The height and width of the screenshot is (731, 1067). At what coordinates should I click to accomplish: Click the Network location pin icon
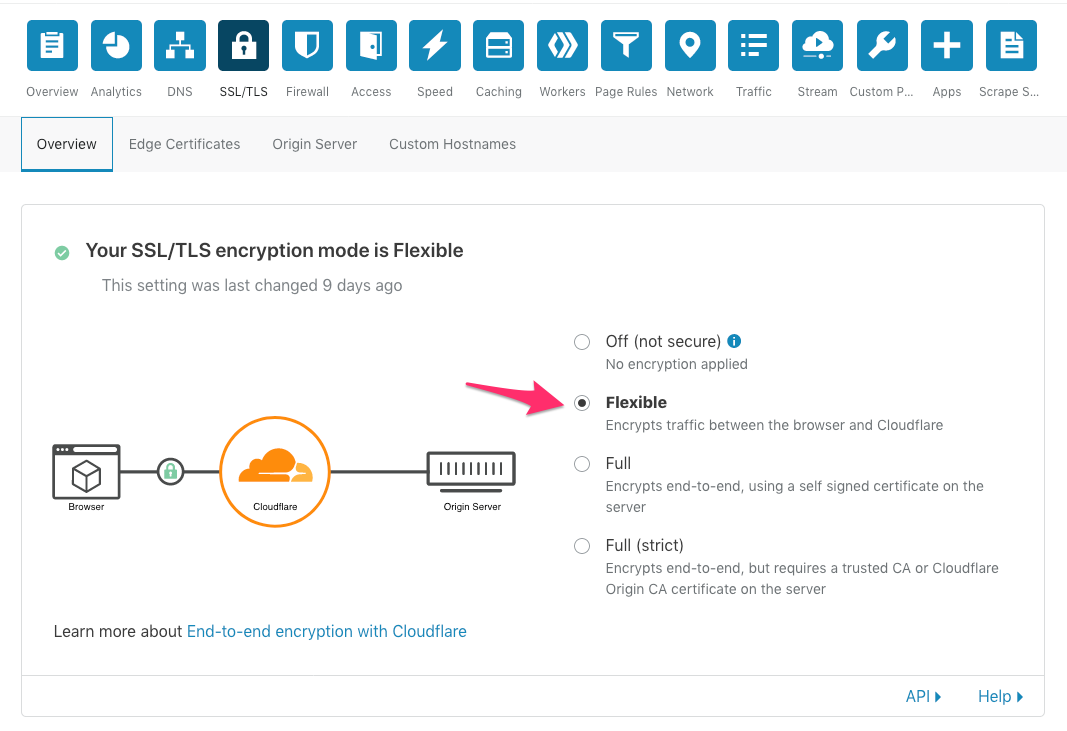coord(690,45)
